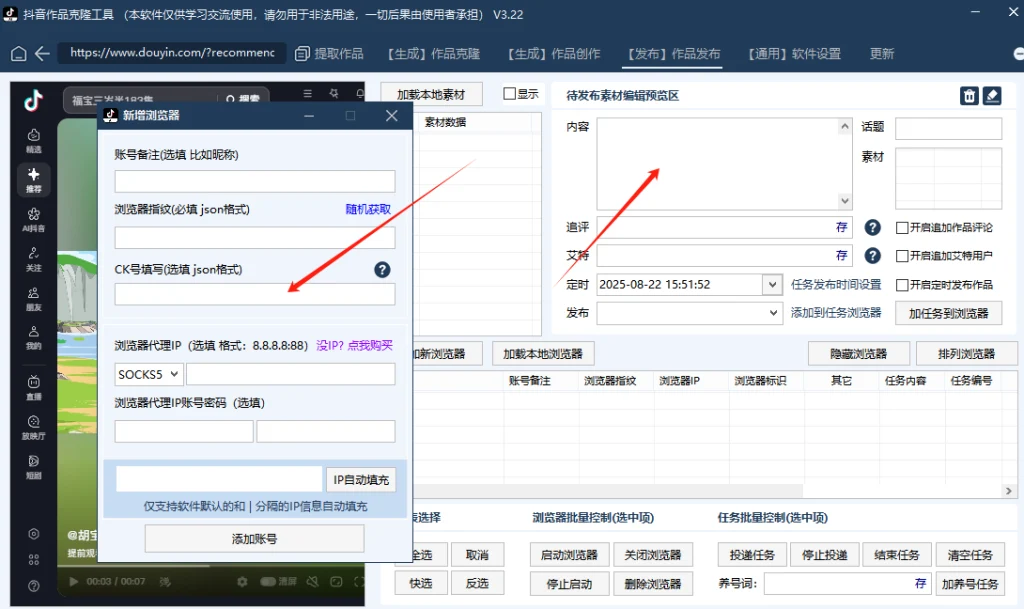Click the 加载本地浏览器 button

tap(543, 354)
